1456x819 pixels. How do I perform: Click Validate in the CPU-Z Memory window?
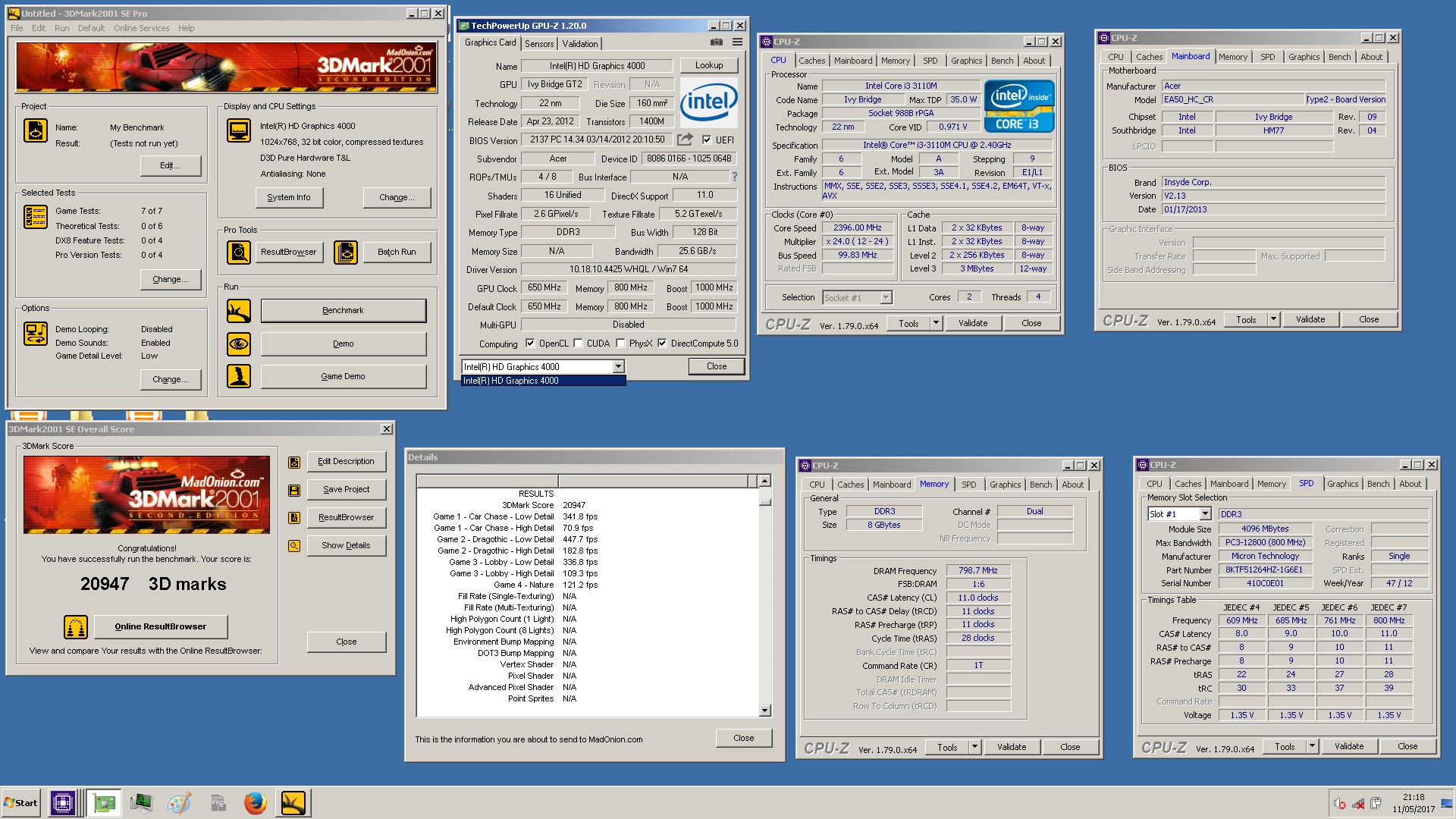[1011, 747]
